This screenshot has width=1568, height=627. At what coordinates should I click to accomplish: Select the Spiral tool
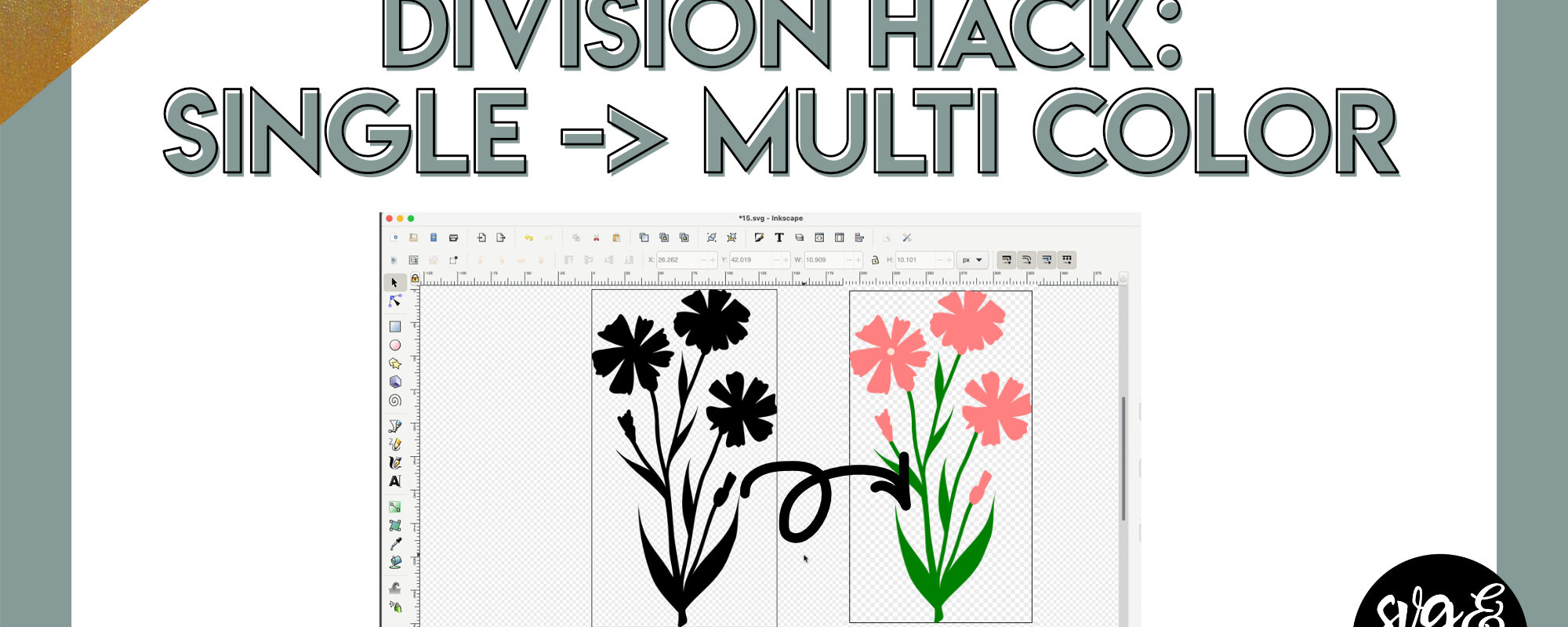[x=395, y=400]
